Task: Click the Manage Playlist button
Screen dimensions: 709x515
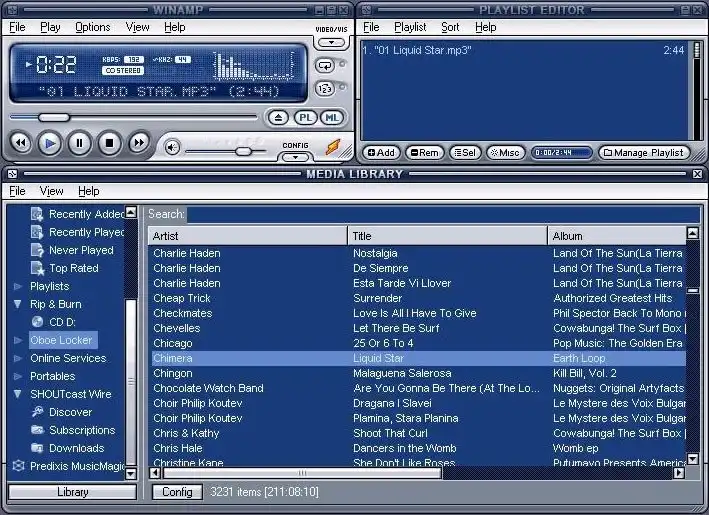Action: click(x=644, y=153)
